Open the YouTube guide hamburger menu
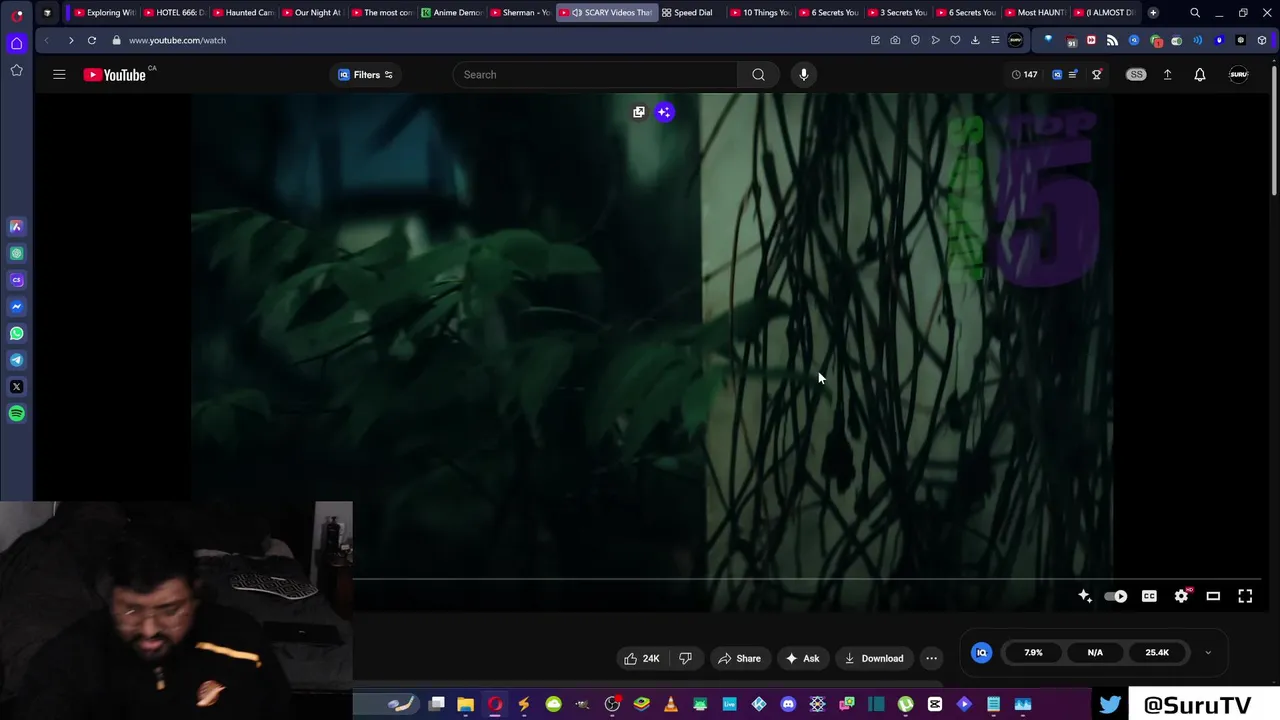 pyautogui.click(x=59, y=74)
